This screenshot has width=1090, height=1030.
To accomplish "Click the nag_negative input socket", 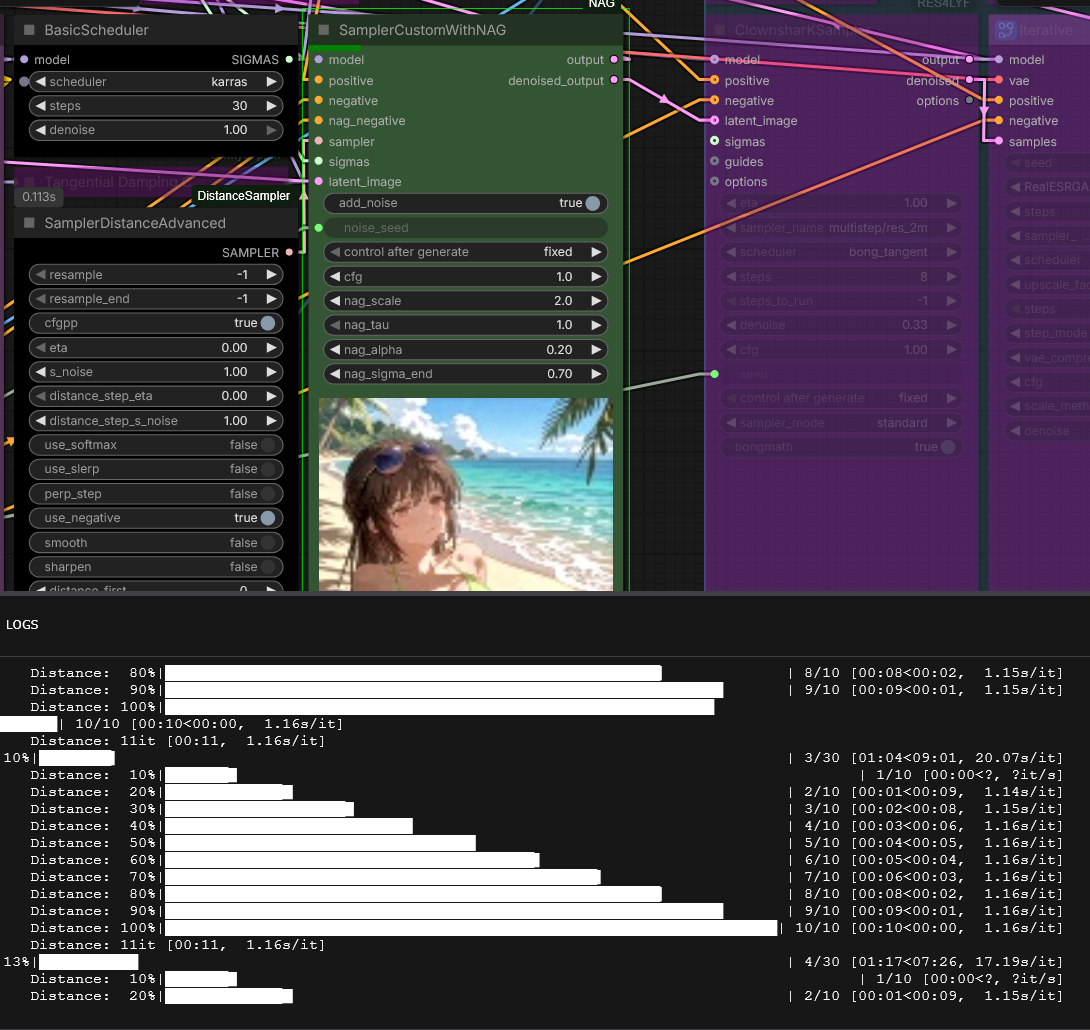I will (x=318, y=121).
